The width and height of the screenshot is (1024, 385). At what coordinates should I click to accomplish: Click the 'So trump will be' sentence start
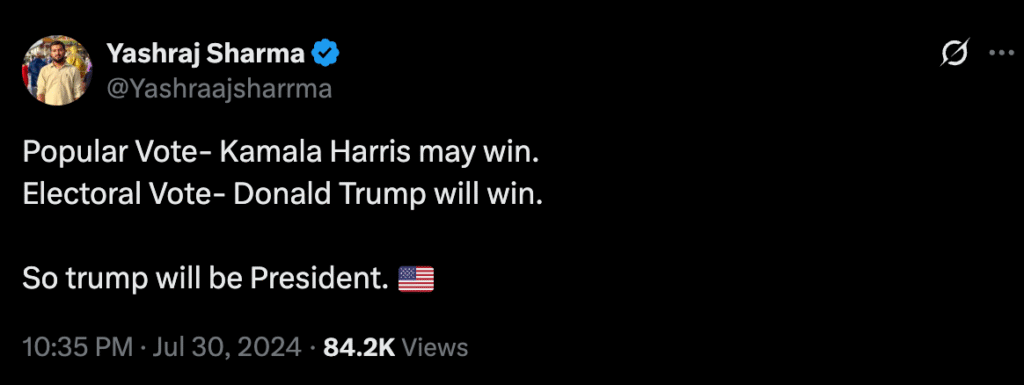[x=133, y=279]
